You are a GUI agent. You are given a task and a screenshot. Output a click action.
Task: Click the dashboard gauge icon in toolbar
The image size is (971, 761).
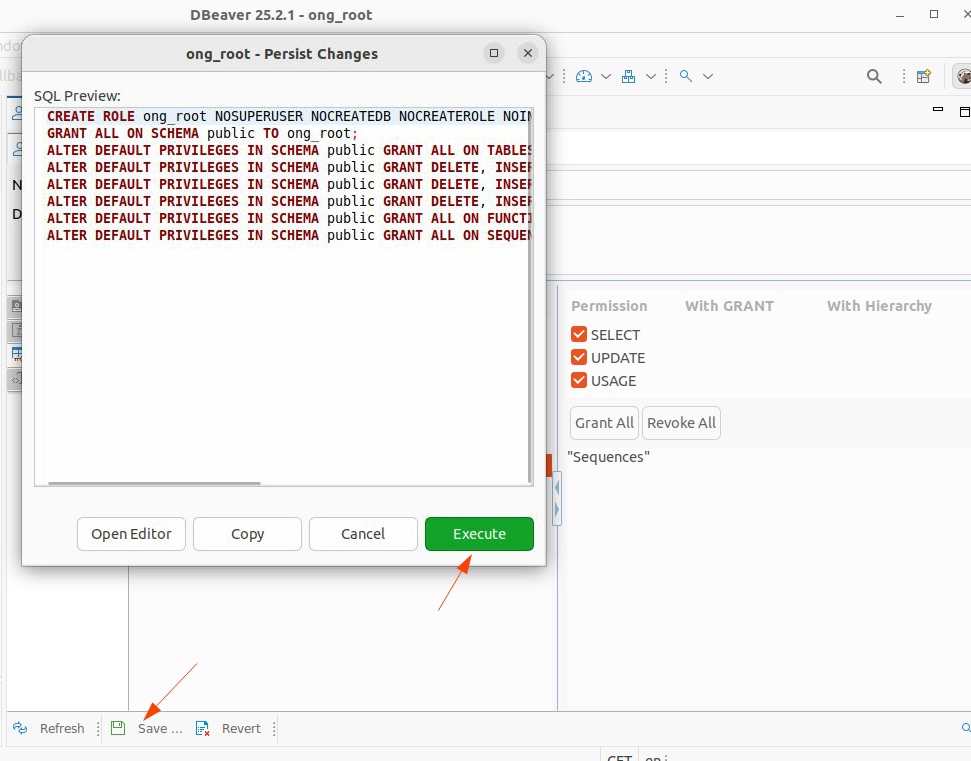584,76
